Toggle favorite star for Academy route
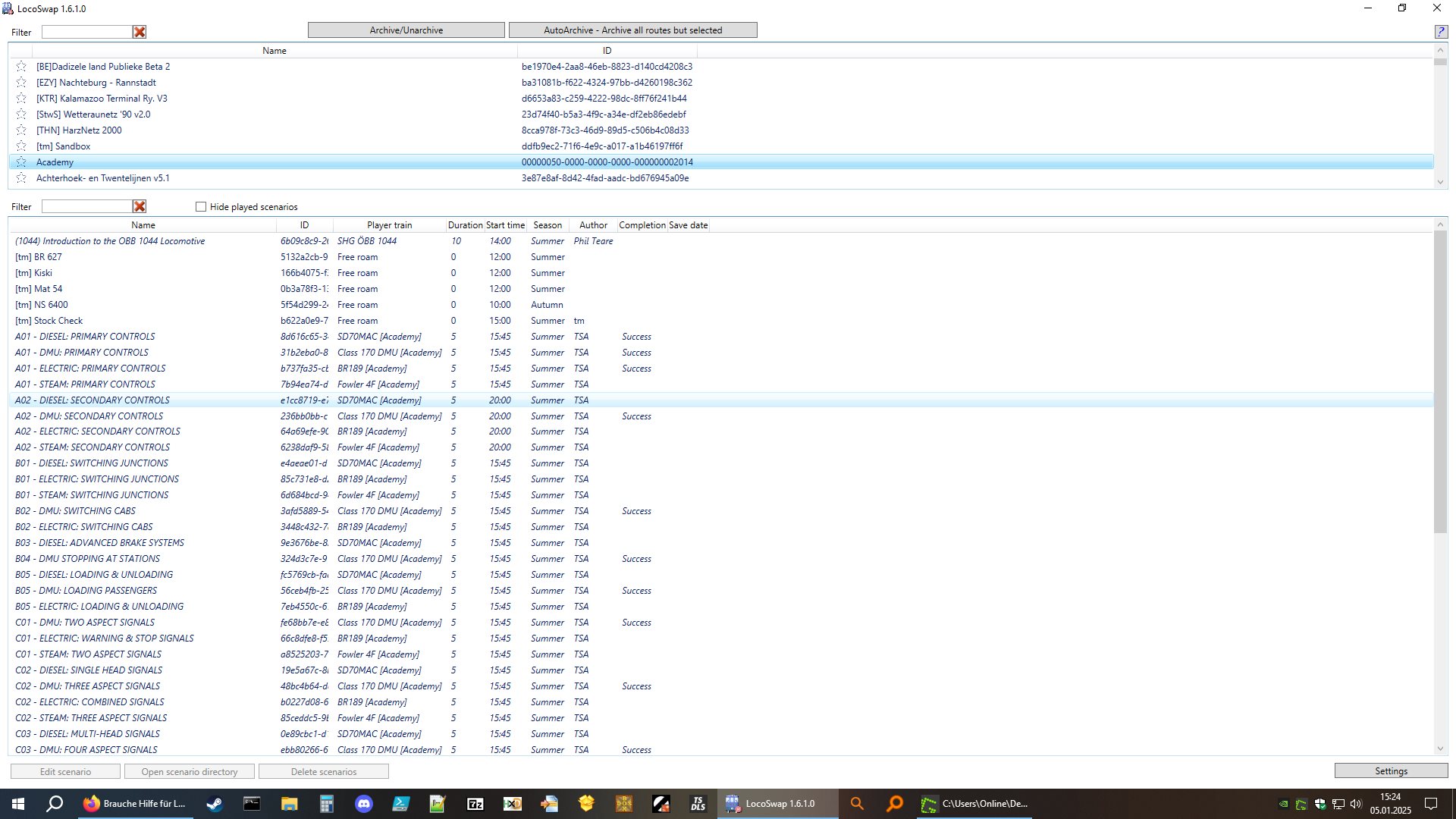This screenshot has width=1456, height=819. pyautogui.click(x=21, y=162)
